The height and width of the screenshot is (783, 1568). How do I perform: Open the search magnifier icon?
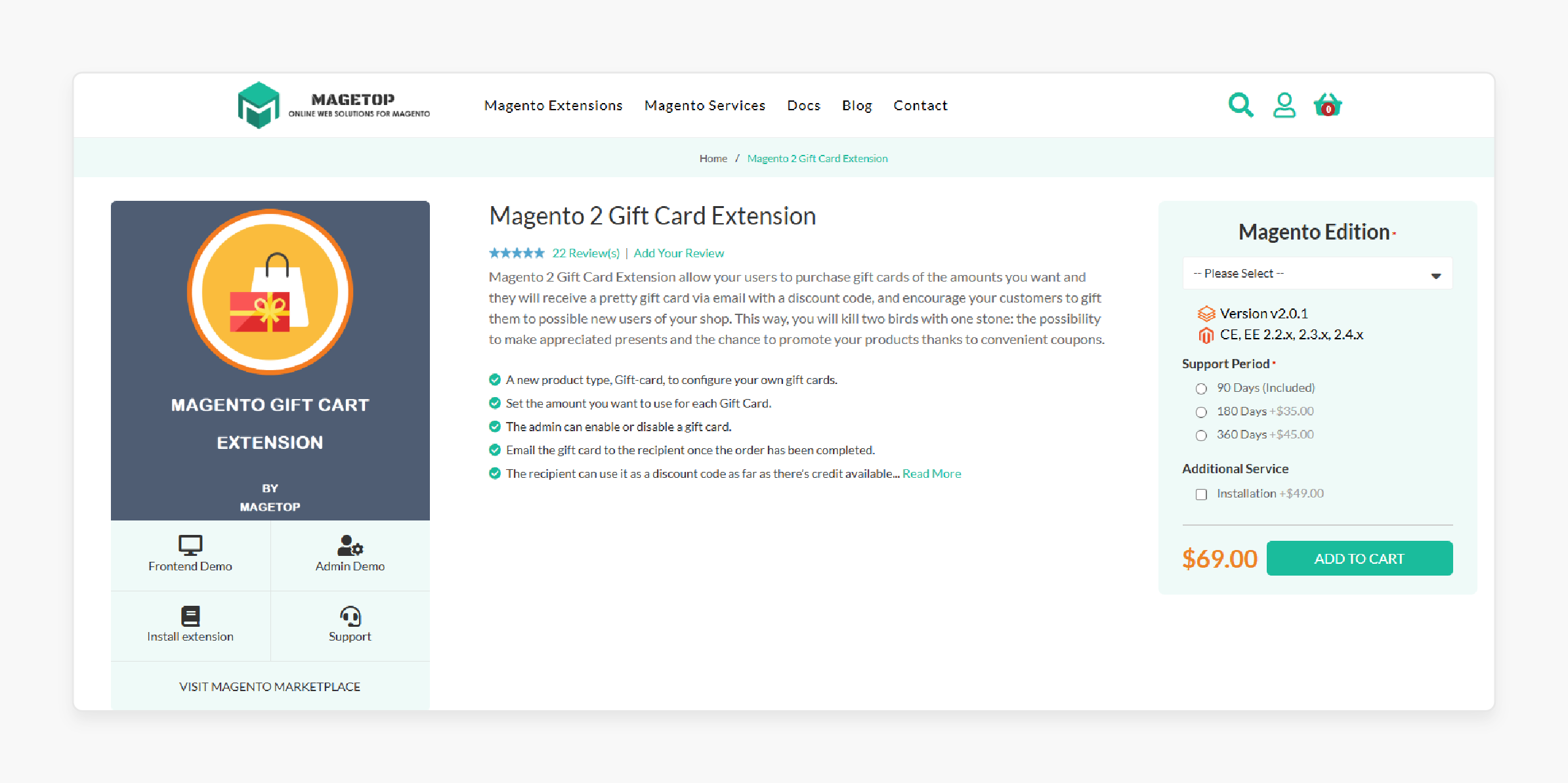[1240, 105]
